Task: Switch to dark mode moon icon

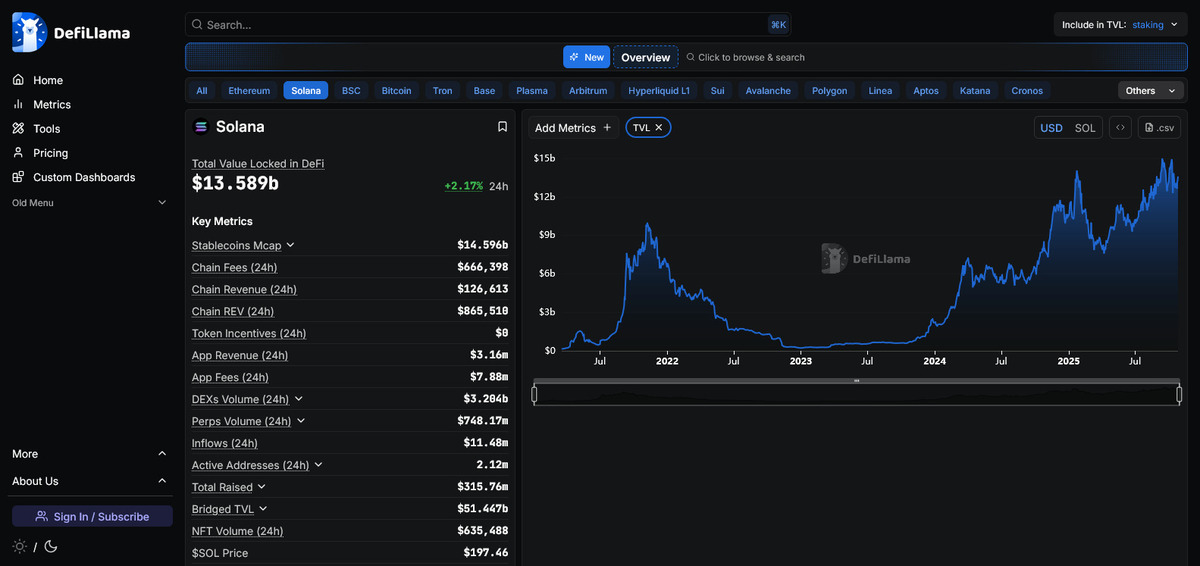Action: (51, 547)
